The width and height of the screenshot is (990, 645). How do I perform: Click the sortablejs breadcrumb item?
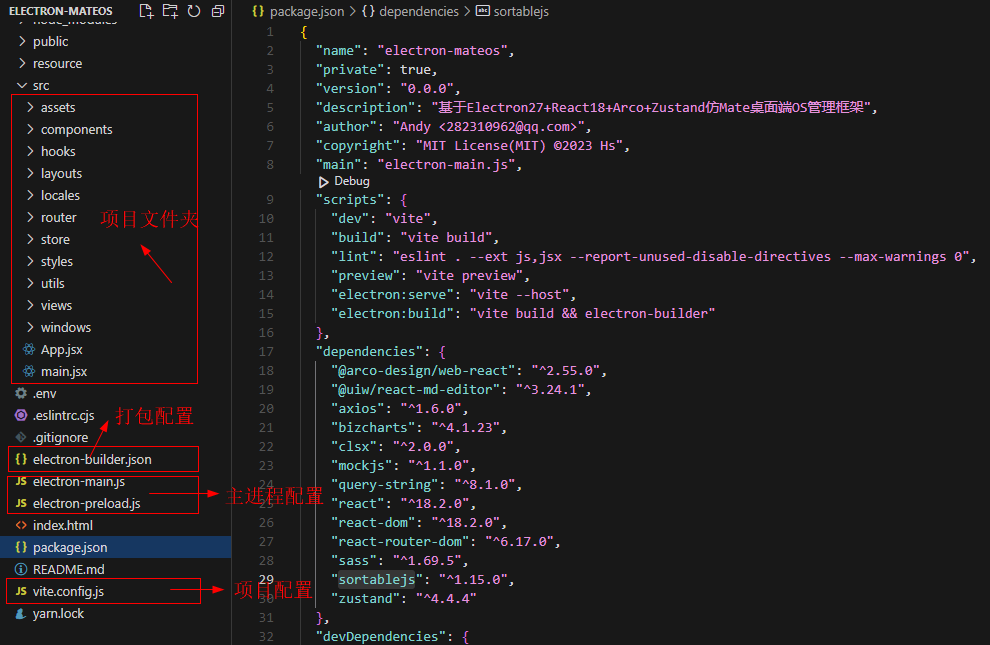pyautogui.click(x=520, y=12)
